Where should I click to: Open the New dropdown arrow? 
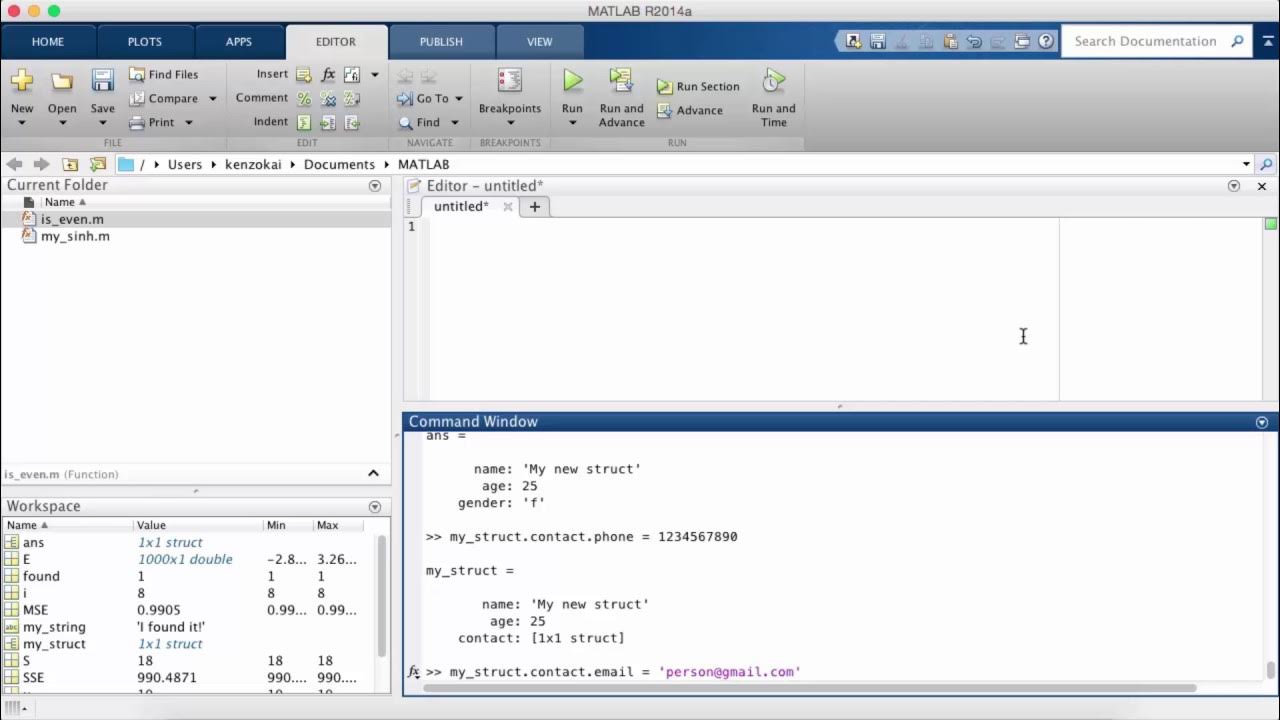[x=21, y=123]
